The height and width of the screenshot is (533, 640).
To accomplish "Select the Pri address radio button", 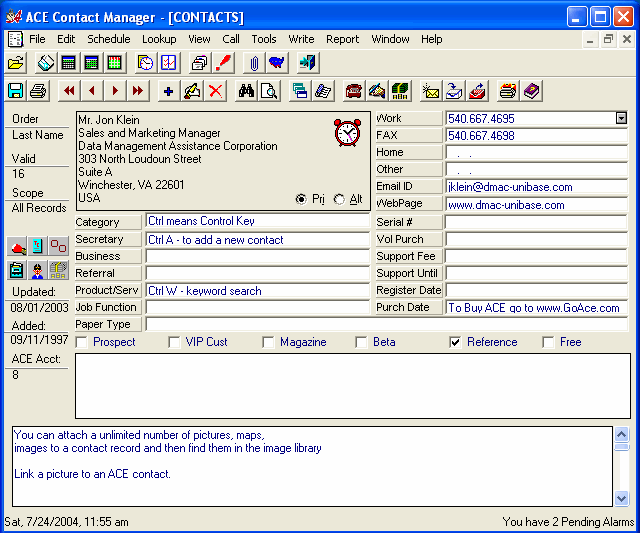I will 301,199.
